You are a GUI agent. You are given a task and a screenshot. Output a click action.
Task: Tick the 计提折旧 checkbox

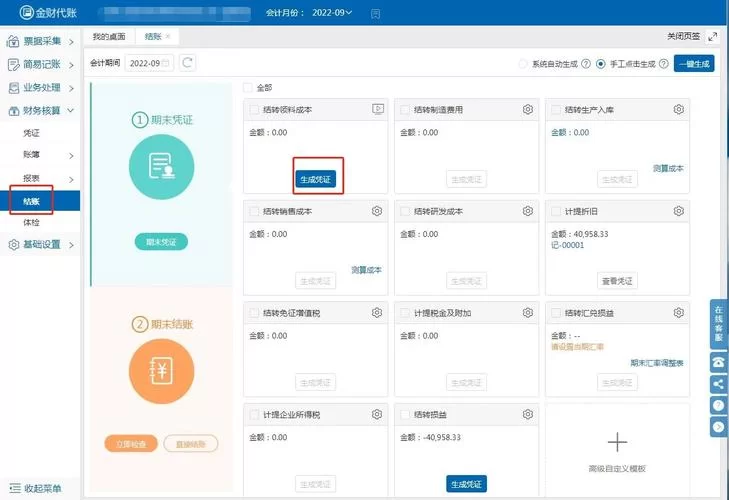(x=556, y=211)
